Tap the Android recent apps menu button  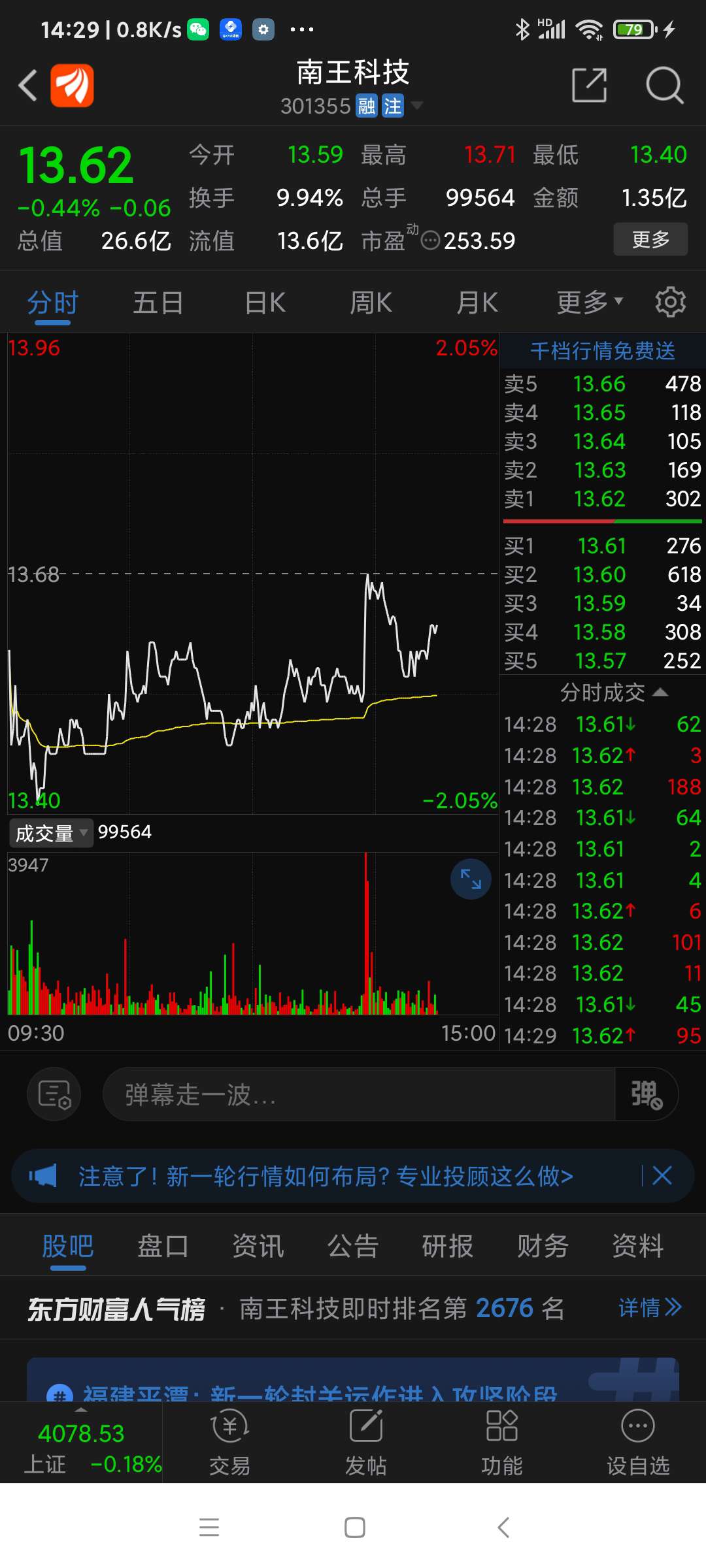209,1527
